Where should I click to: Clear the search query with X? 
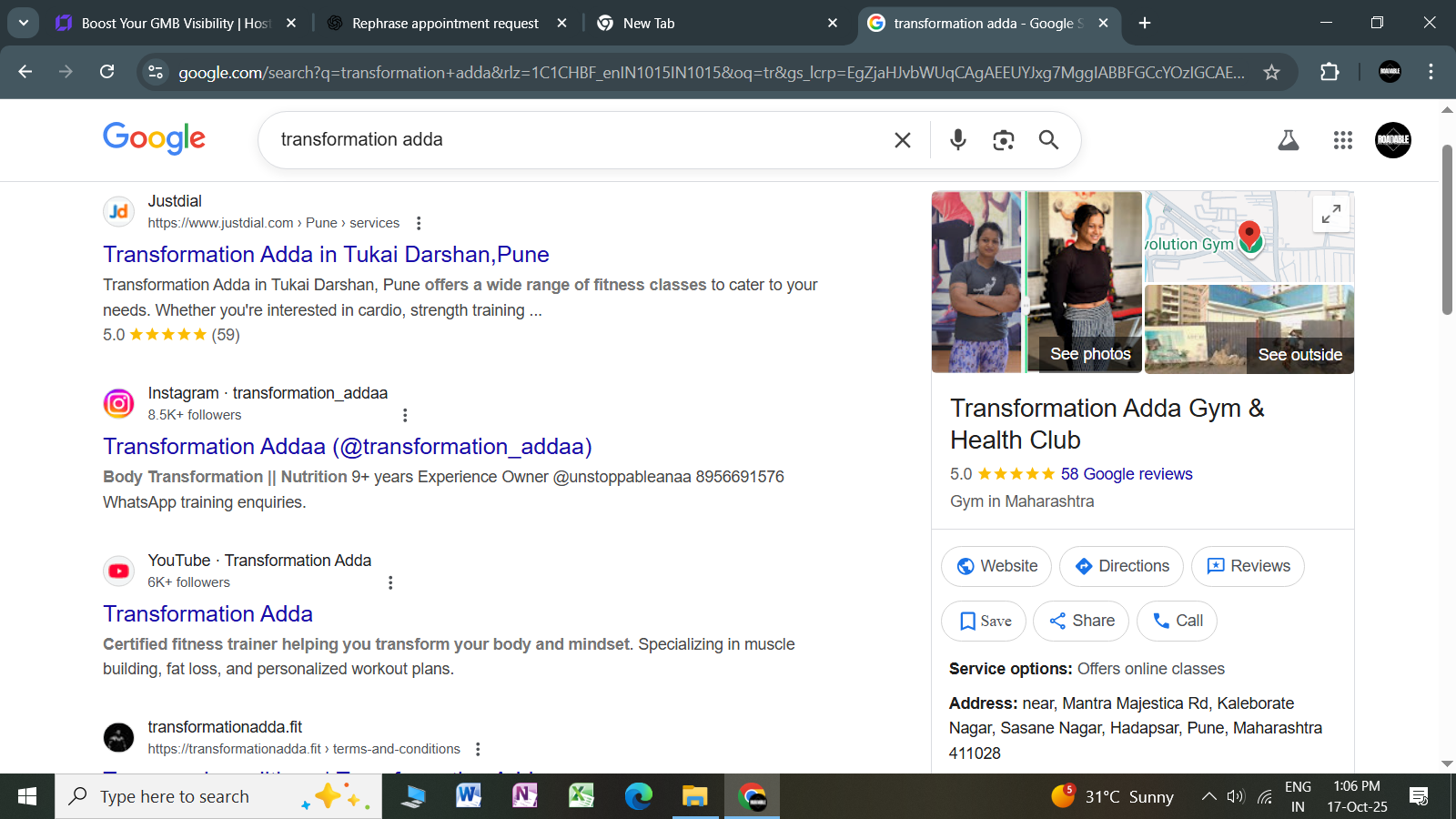pyautogui.click(x=903, y=140)
